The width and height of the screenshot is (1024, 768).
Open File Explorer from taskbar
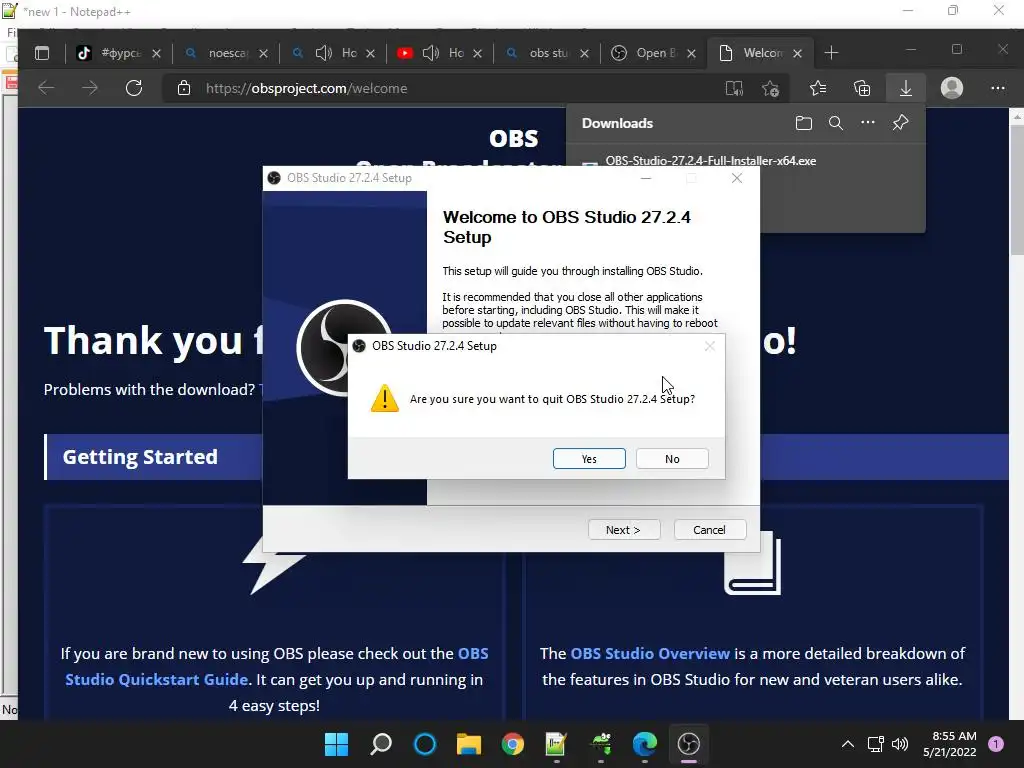point(469,744)
